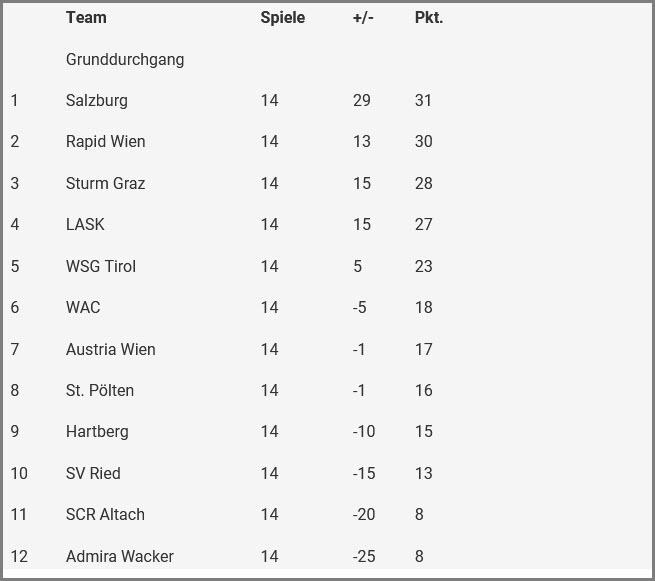
Task: Select the WAC team name
Action: click(83, 307)
